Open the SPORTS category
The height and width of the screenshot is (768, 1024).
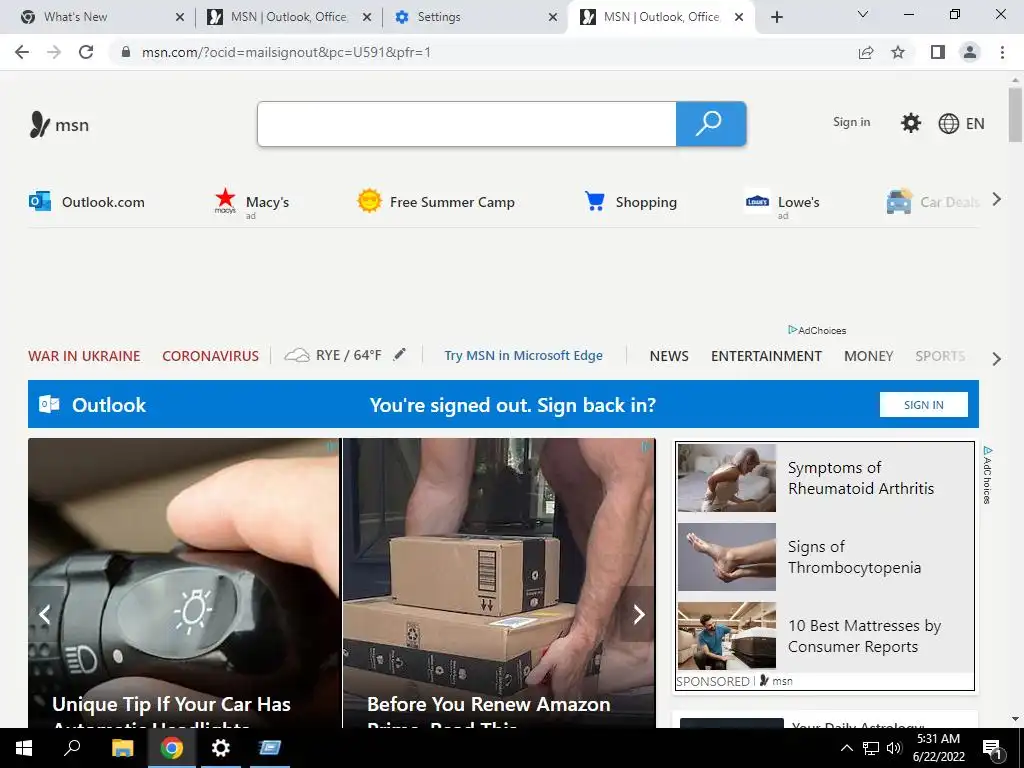click(940, 356)
